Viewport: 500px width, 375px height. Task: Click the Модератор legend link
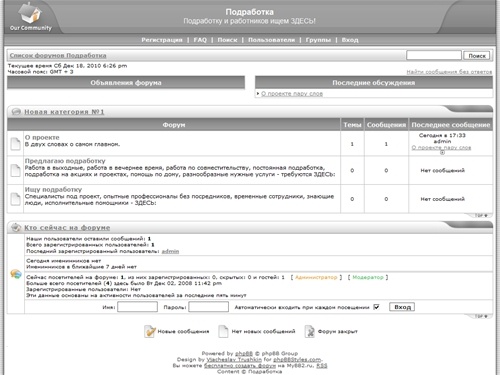[x=368, y=277]
